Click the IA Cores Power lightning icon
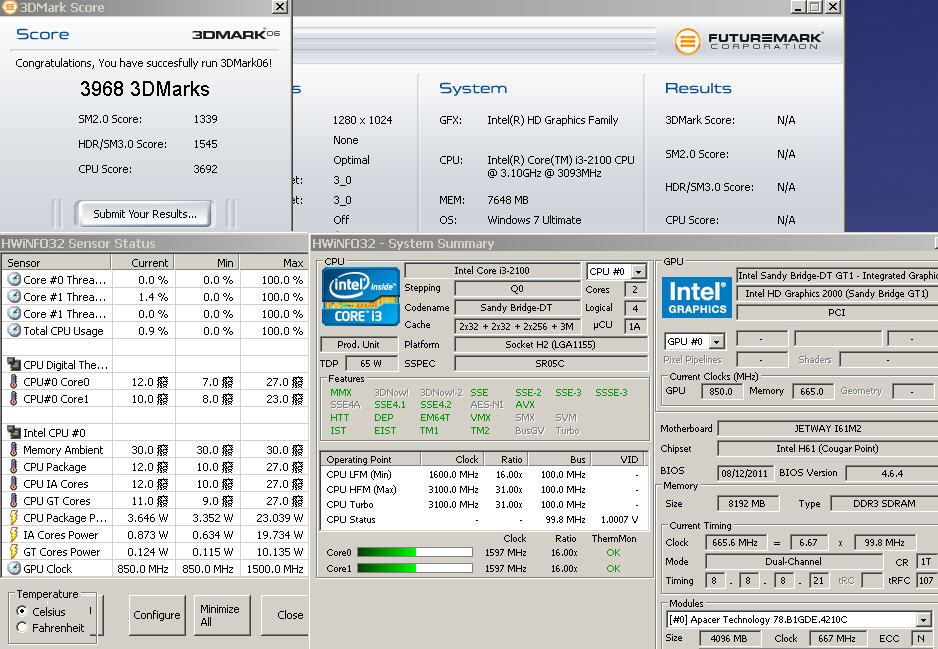 coord(14,535)
